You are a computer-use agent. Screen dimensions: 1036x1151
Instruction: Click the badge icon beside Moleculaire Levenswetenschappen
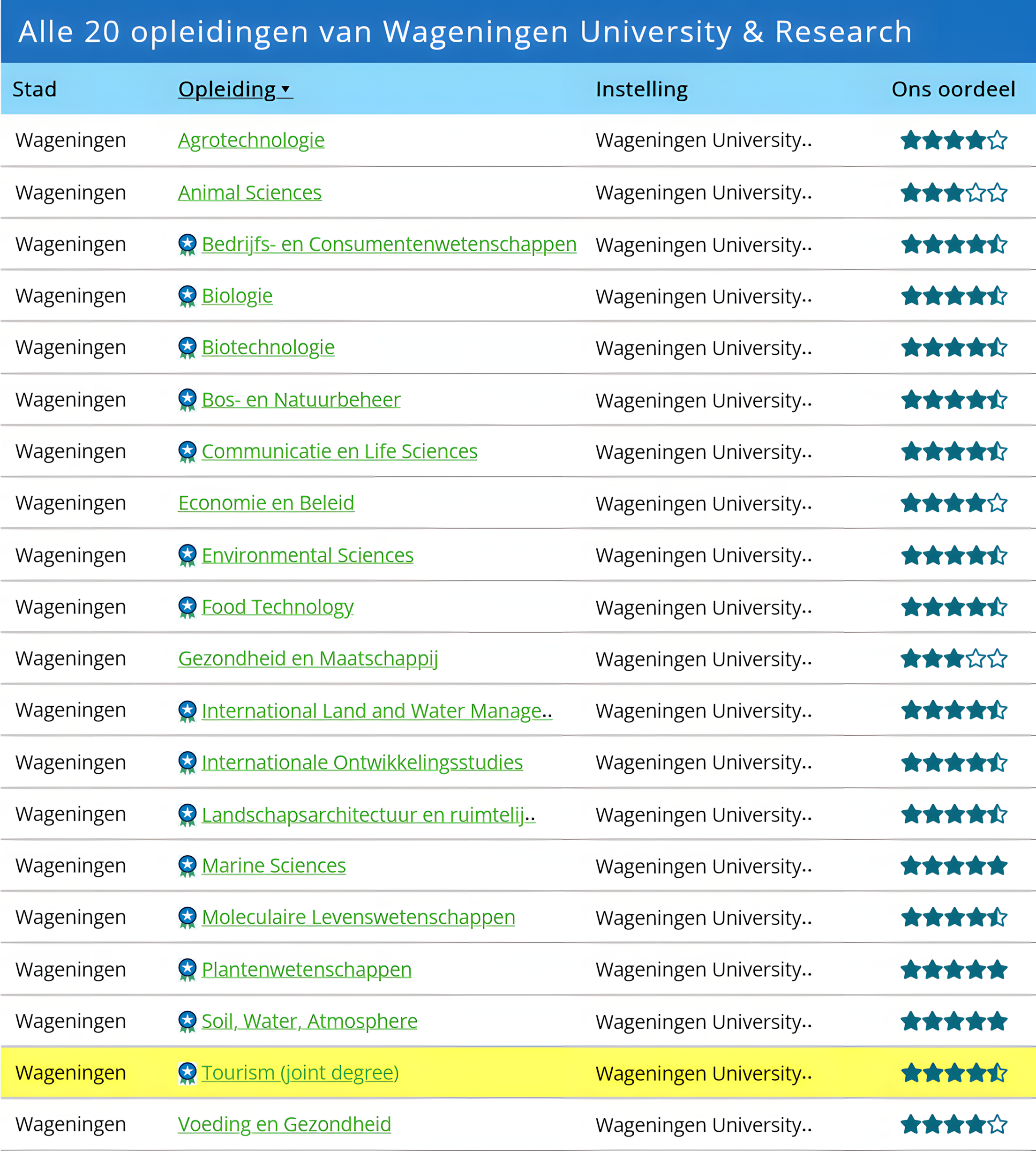188,918
